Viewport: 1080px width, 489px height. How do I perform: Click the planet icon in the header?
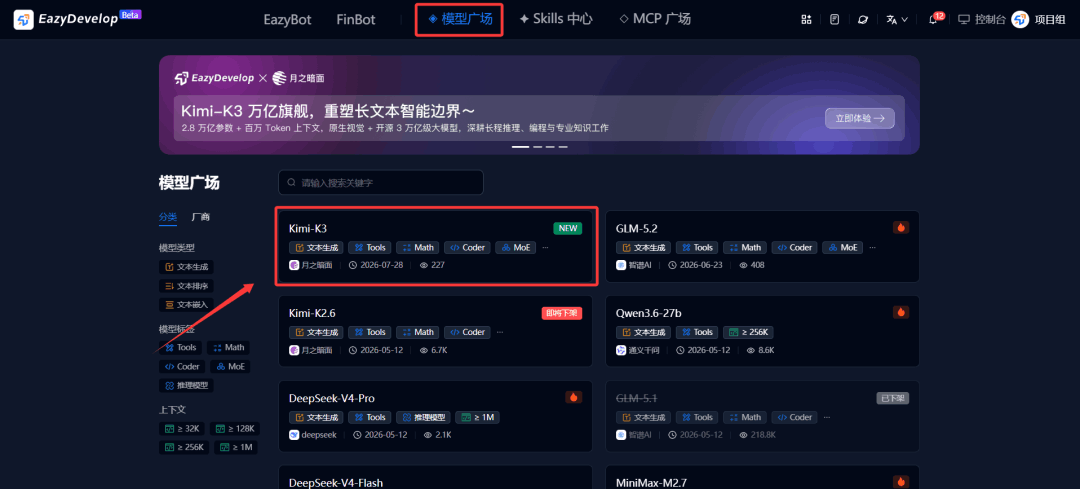coord(862,19)
